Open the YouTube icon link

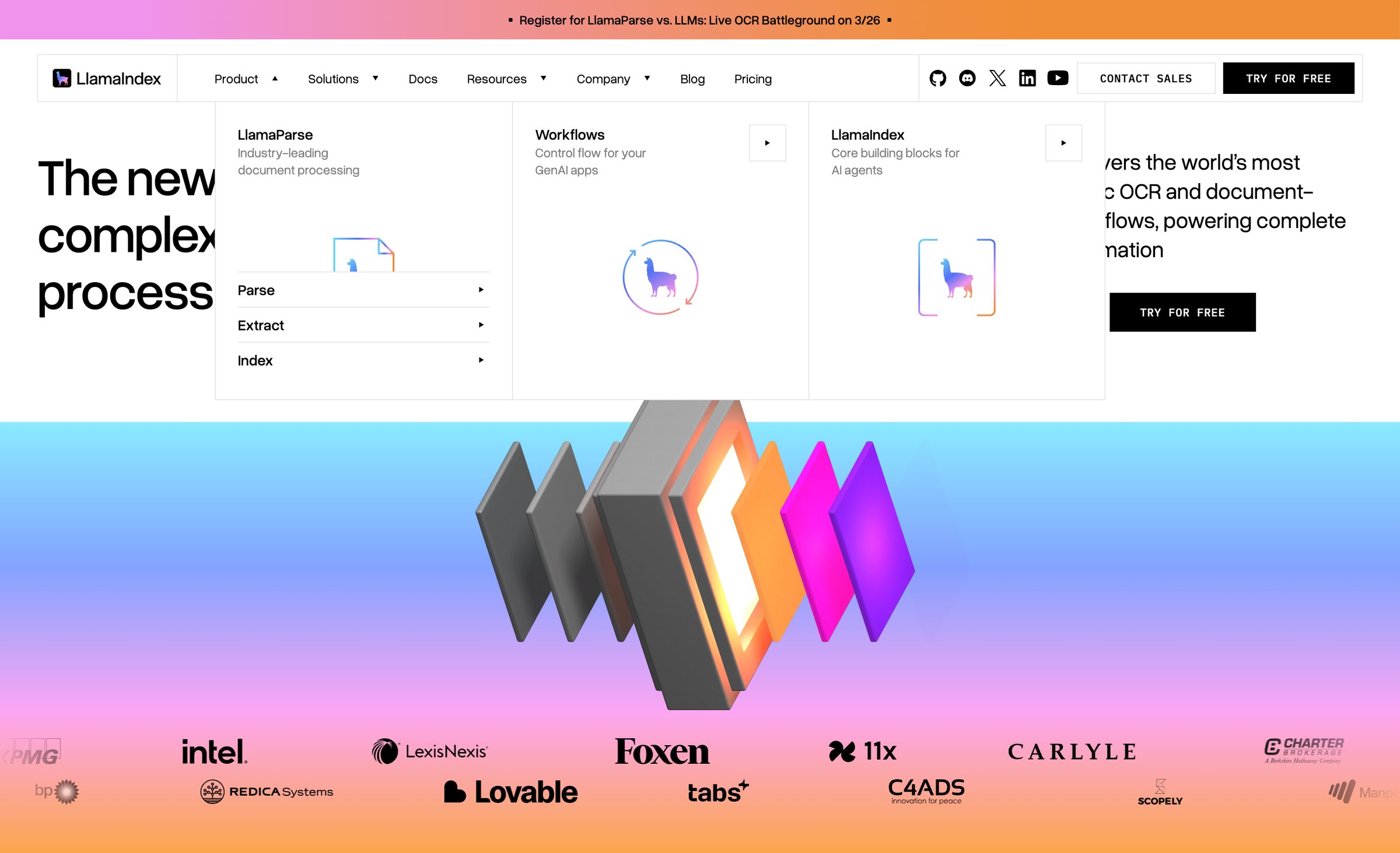coord(1058,78)
